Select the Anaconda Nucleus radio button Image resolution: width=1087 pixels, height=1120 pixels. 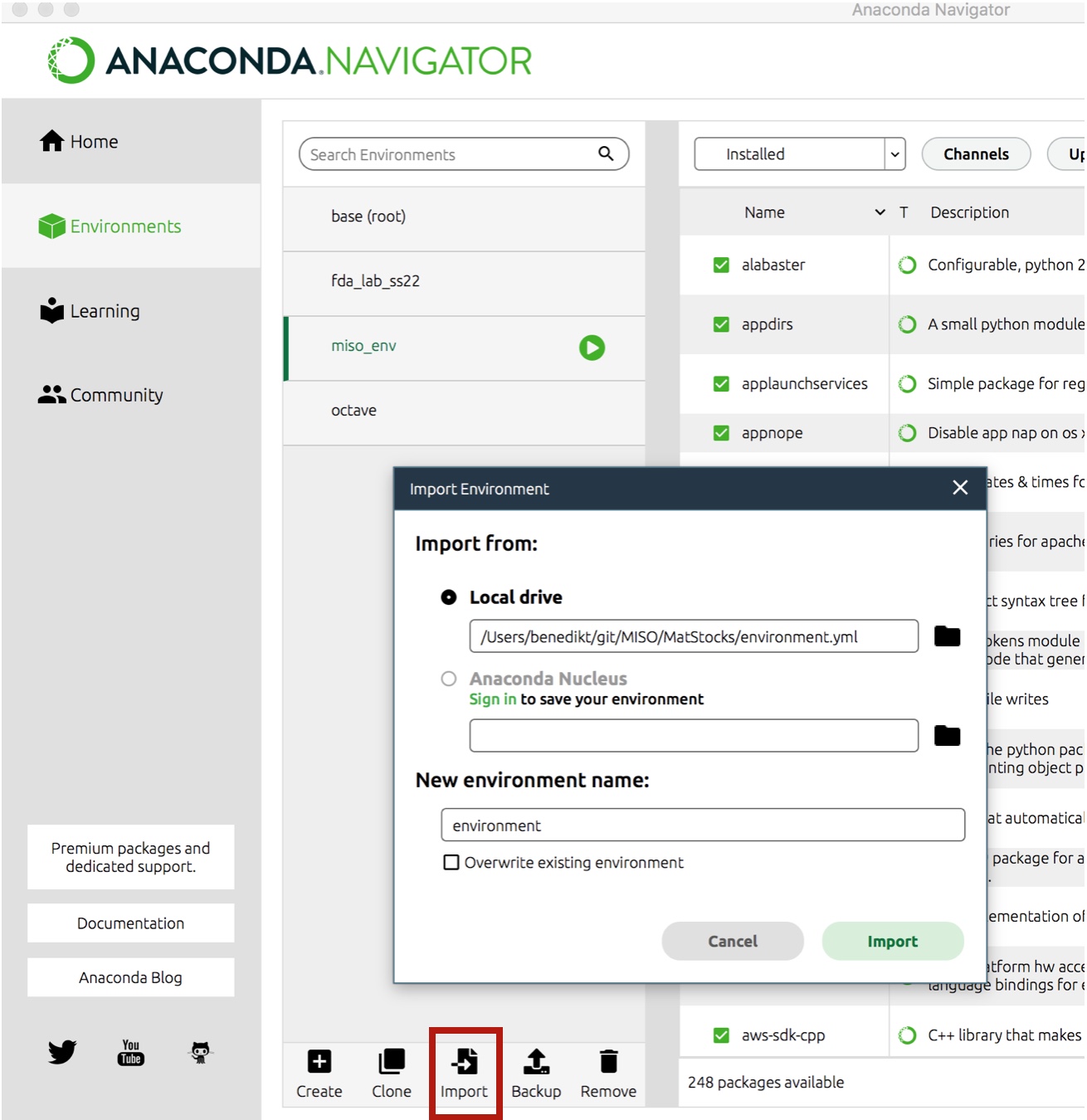[449, 679]
